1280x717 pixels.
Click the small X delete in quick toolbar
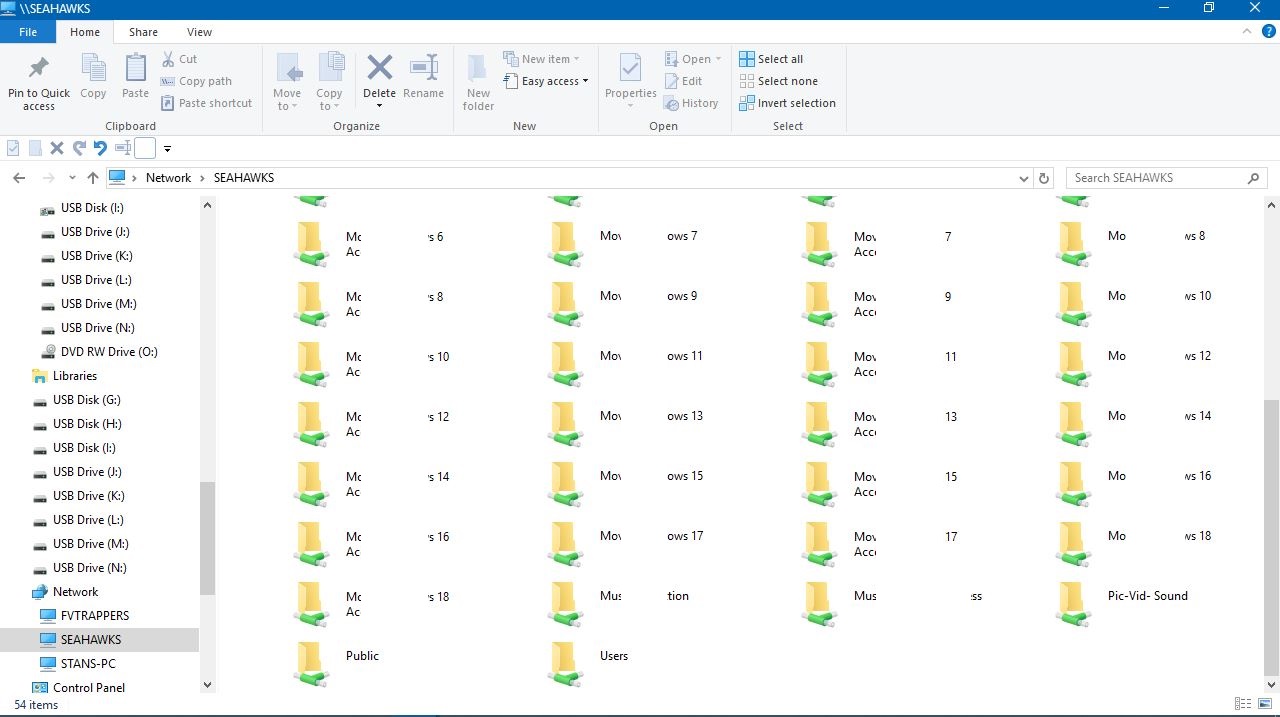point(57,148)
